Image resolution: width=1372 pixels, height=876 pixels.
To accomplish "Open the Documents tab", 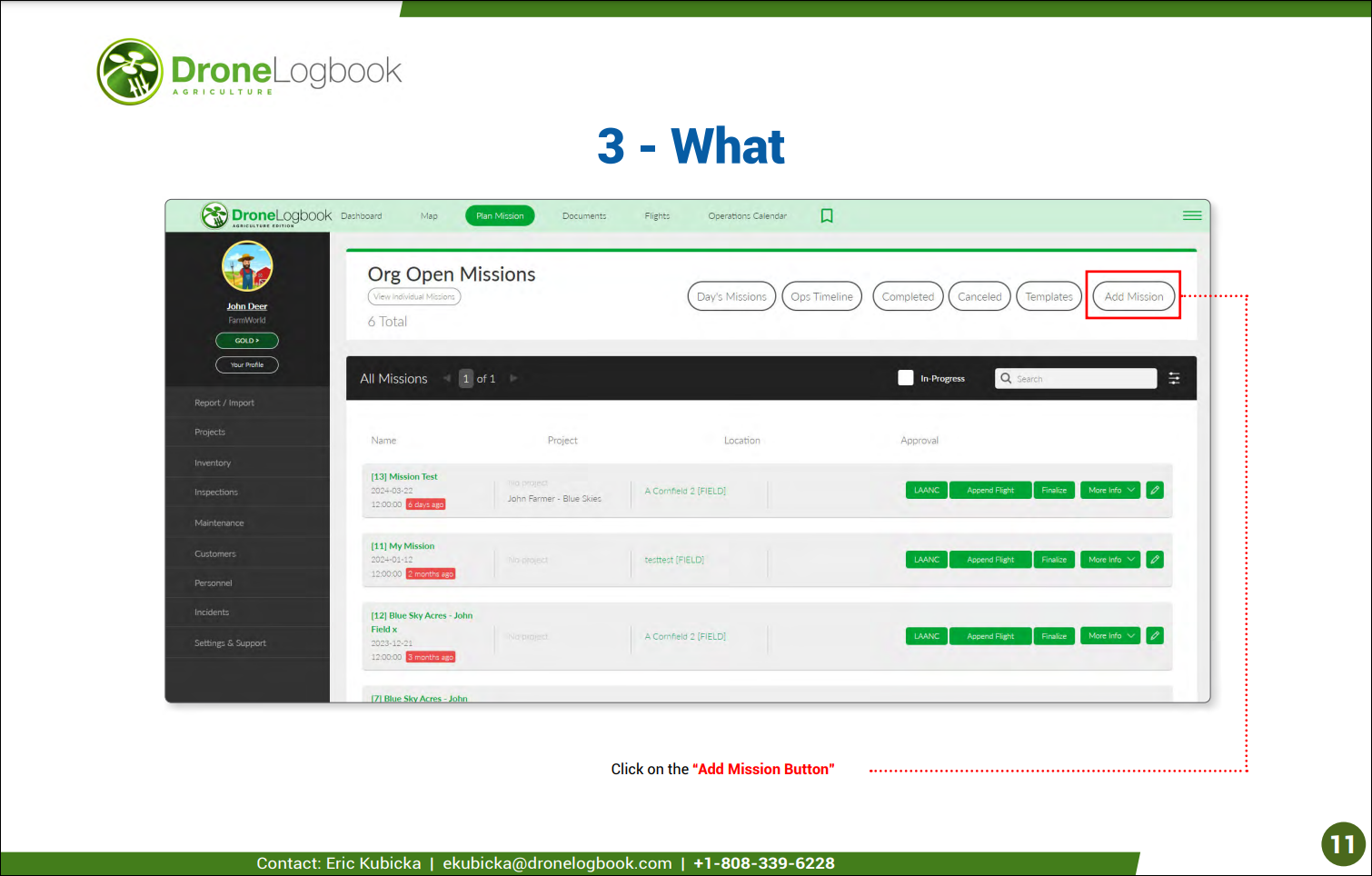I will pos(584,216).
